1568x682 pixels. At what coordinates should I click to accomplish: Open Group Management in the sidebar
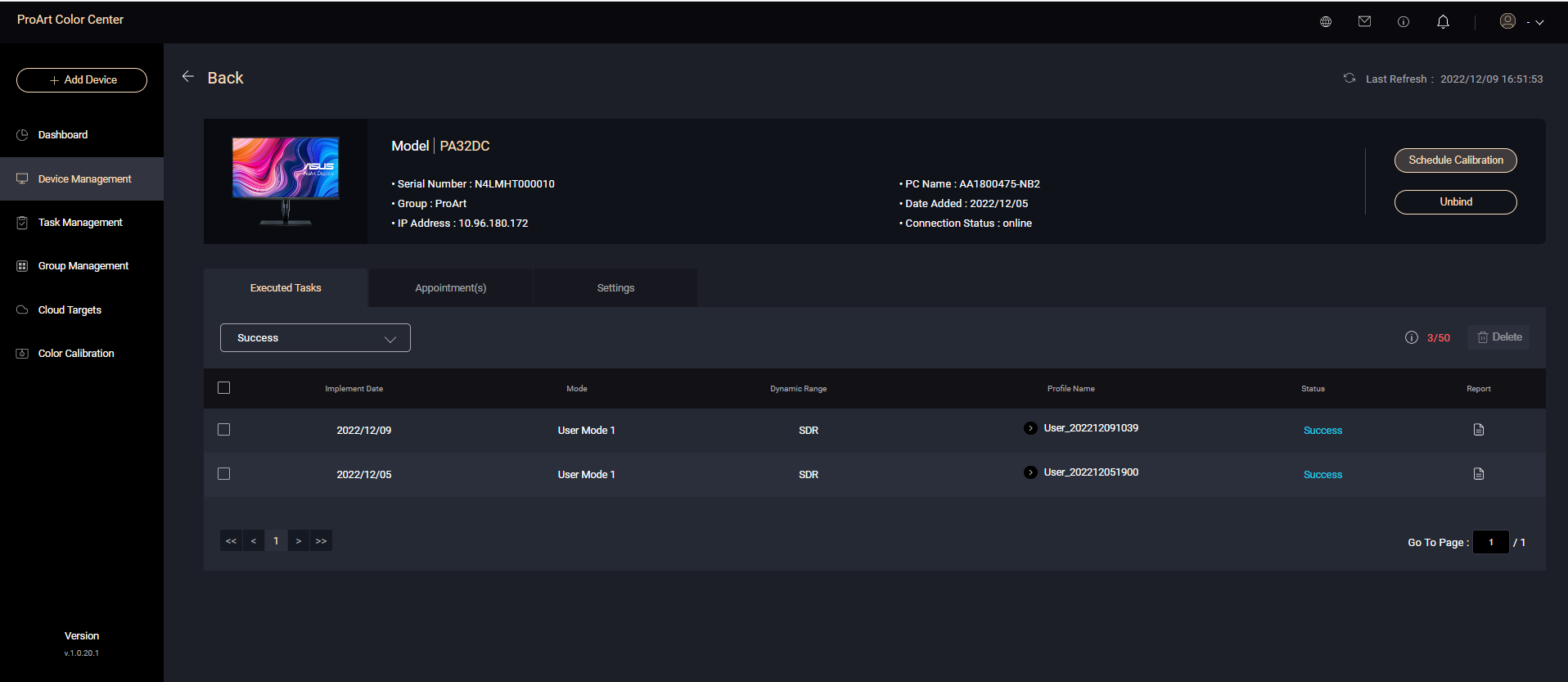[x=82, y=266]
